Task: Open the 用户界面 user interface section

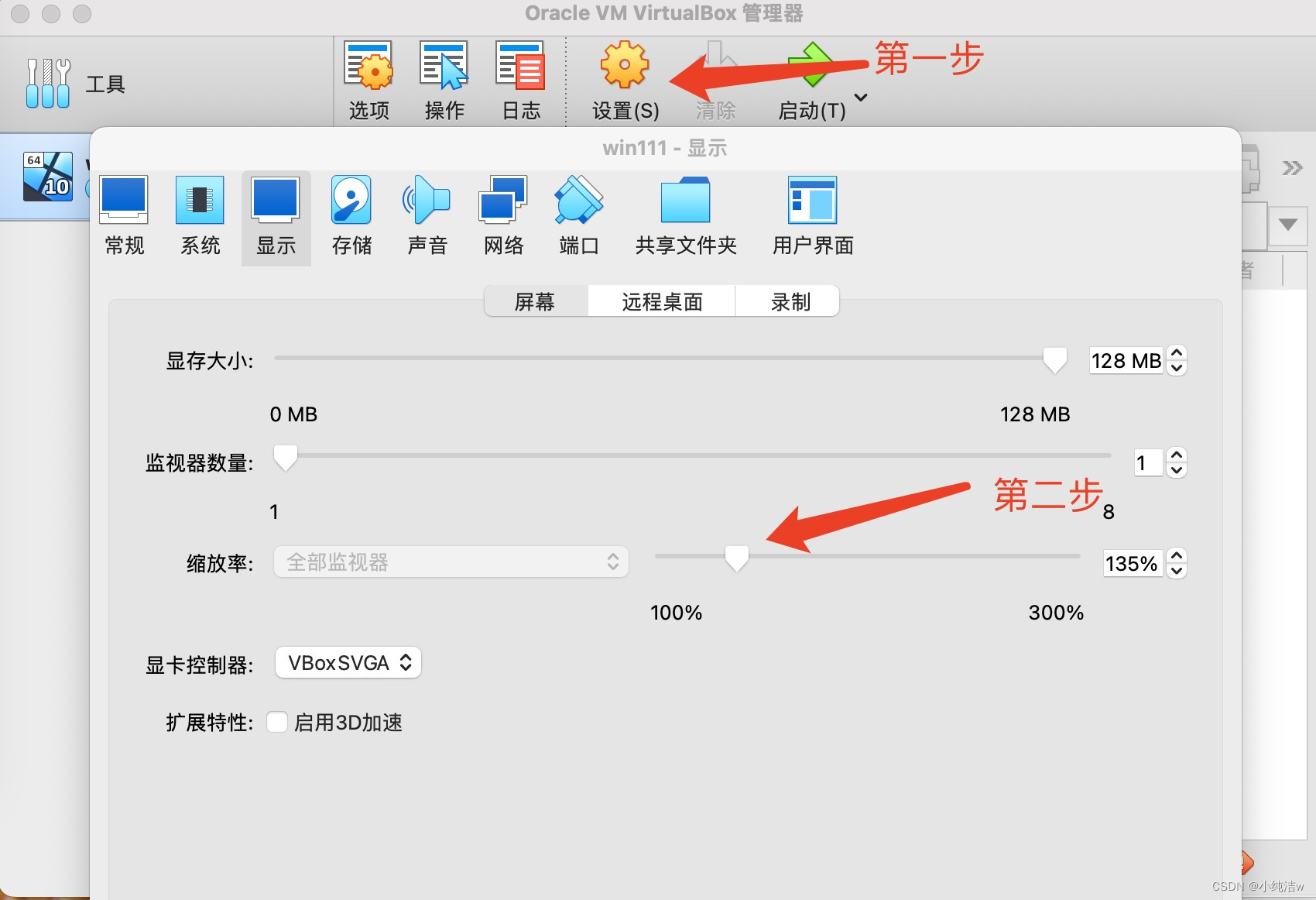Action: click(x=813, y=217)
